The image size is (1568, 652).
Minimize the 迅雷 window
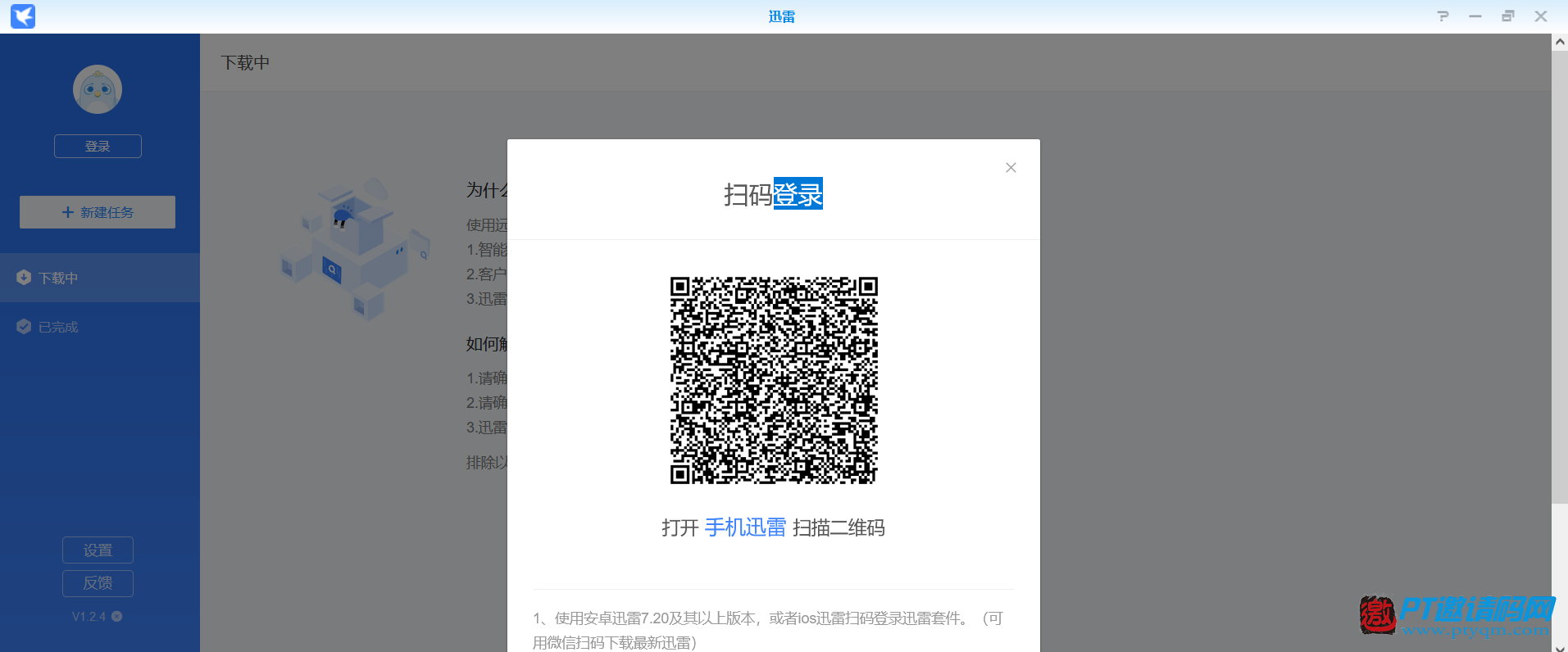pyautogui.click(x=1475, y=16)
